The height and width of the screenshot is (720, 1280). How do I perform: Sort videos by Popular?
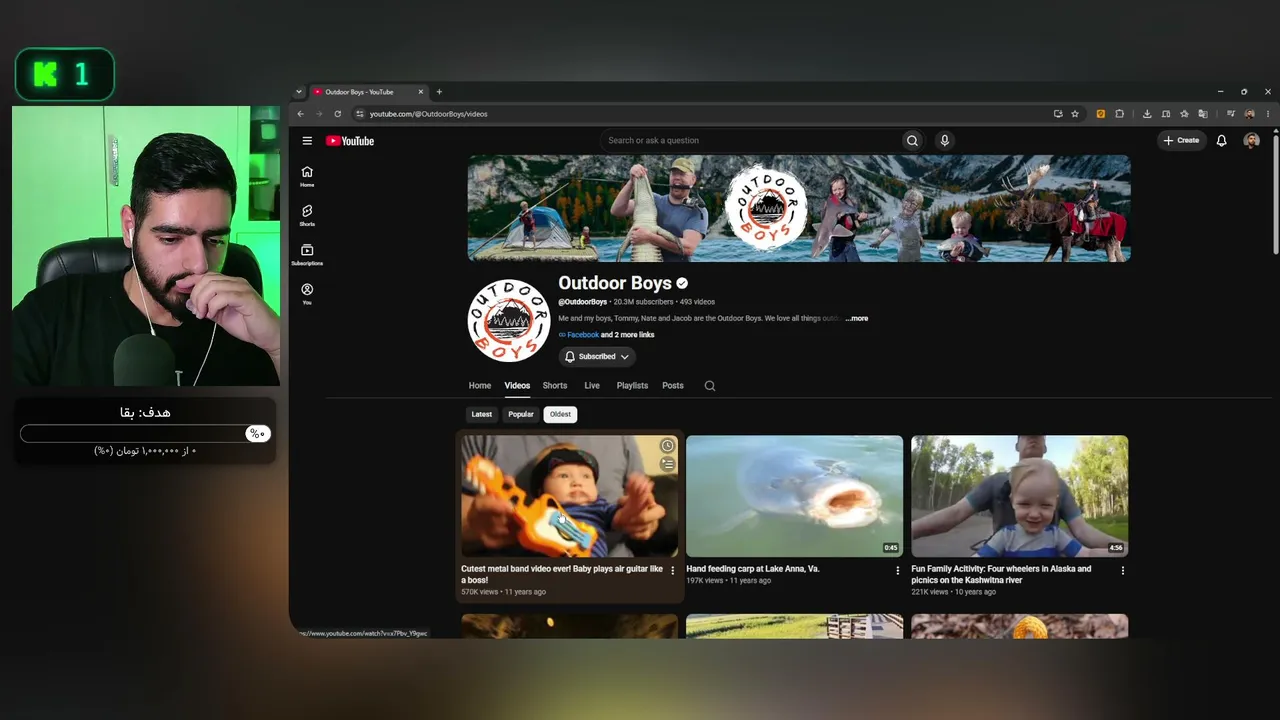[521, 414]
